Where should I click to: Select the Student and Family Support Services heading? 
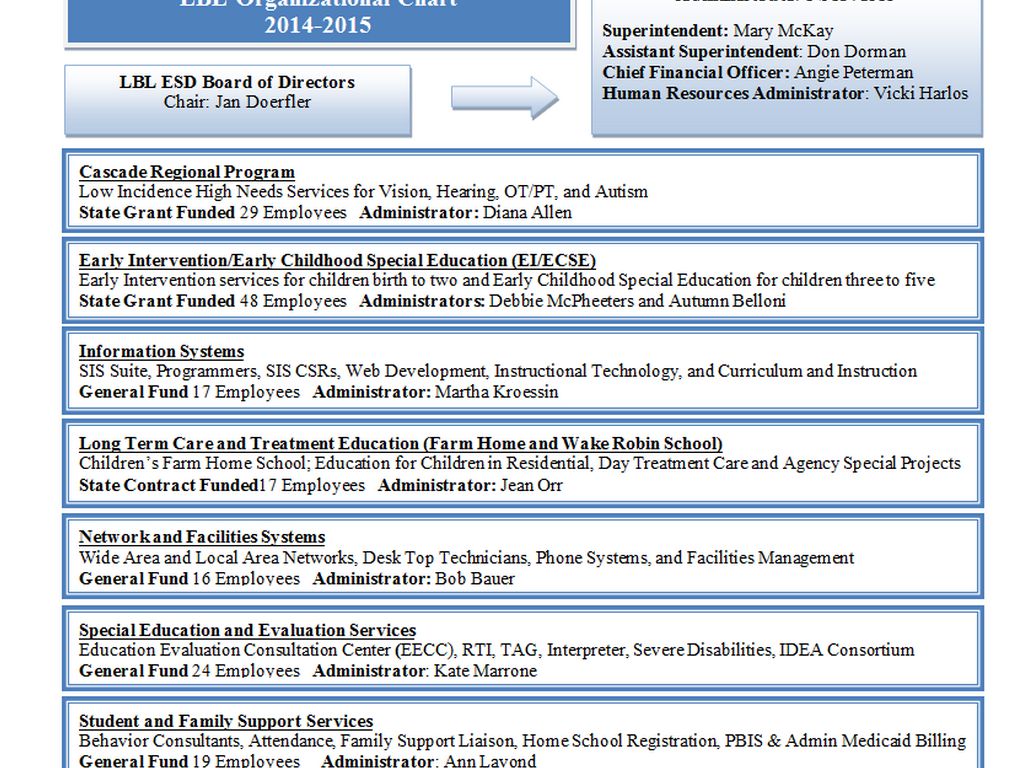tap(226, 721)
